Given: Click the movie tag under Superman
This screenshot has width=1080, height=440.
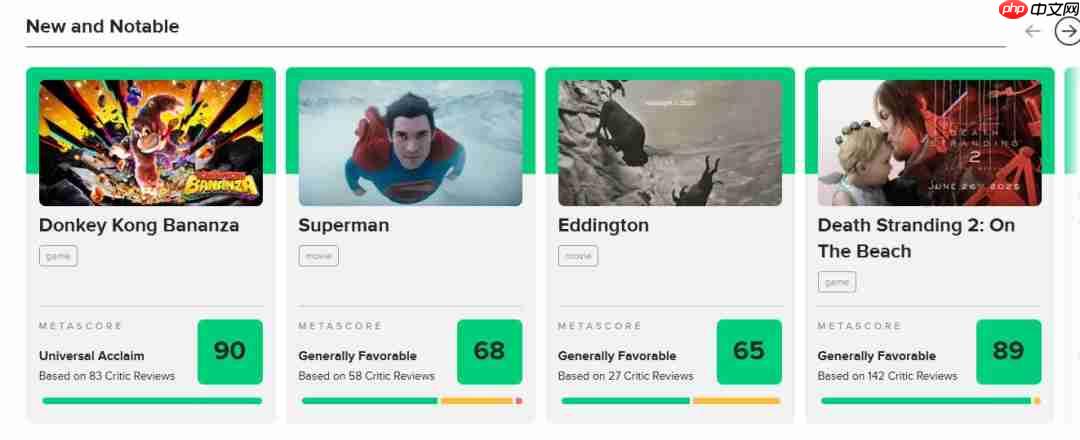Looking at the screenshot, I should pos(318,256).
